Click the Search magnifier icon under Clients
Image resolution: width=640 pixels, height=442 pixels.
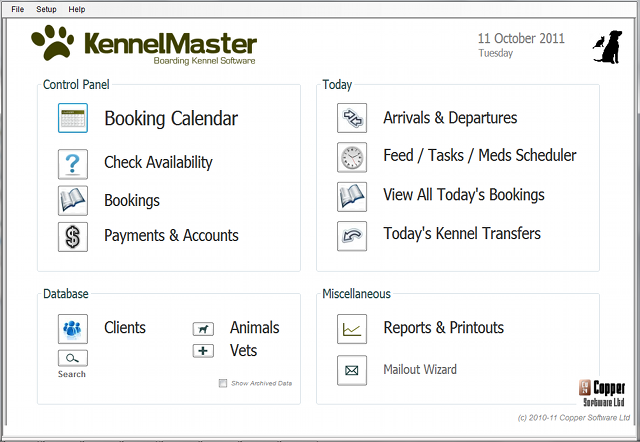tap(73, 358)
